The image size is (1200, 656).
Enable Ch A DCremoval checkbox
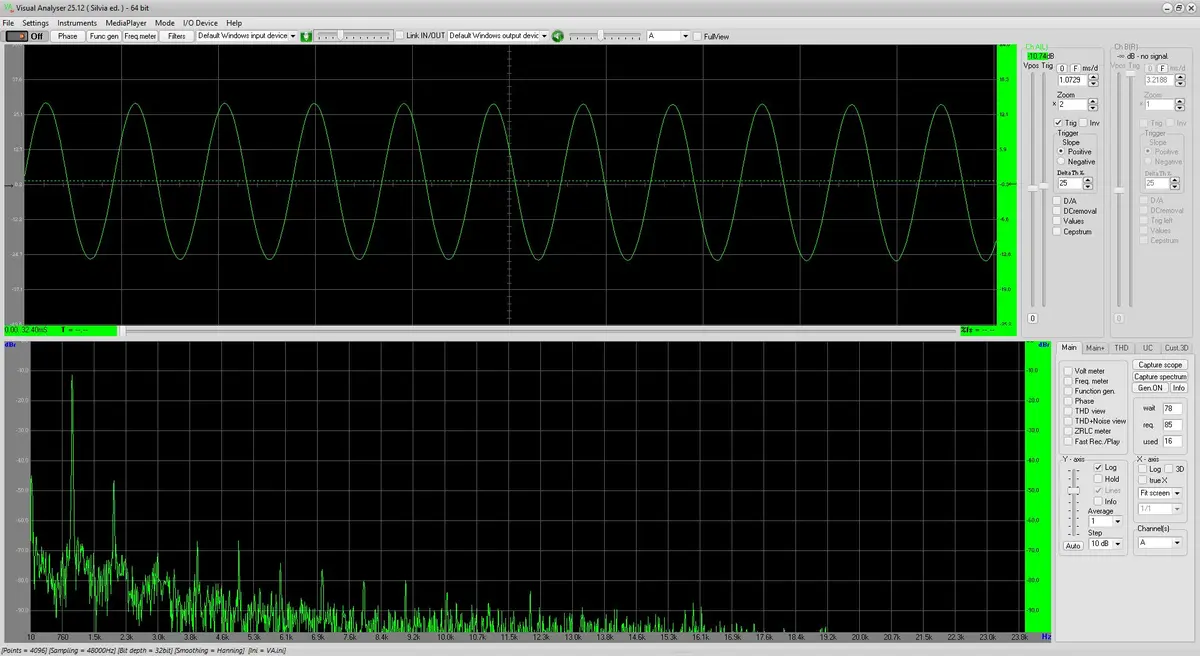tap(1057, 211)
